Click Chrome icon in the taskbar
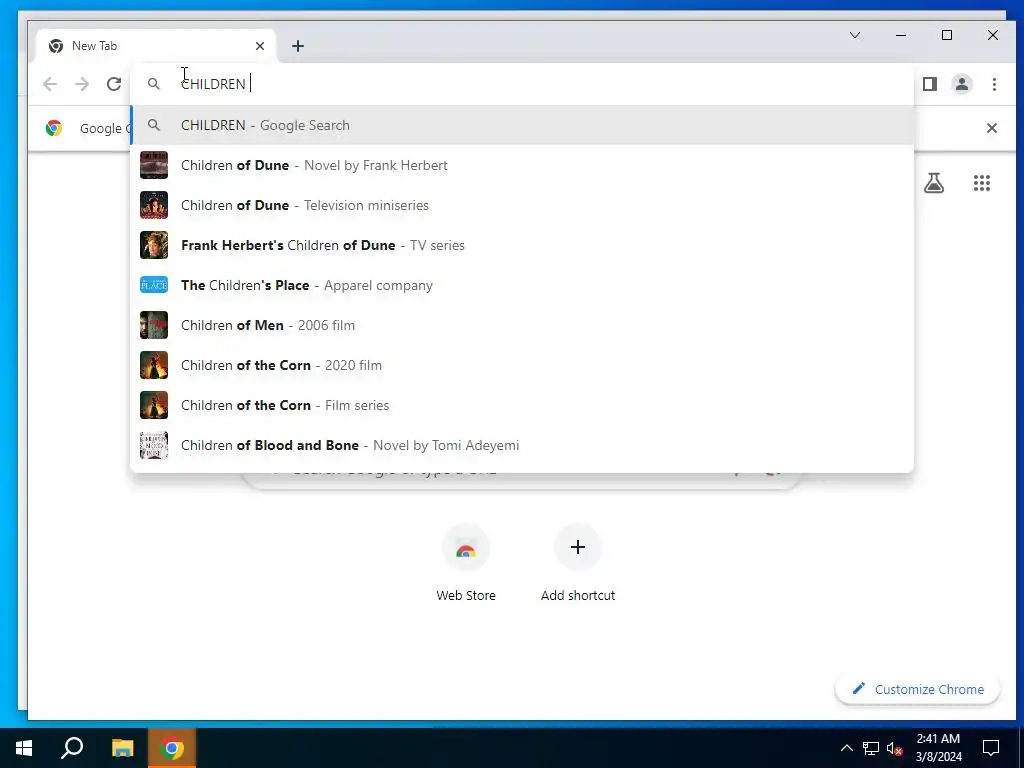 172,748
